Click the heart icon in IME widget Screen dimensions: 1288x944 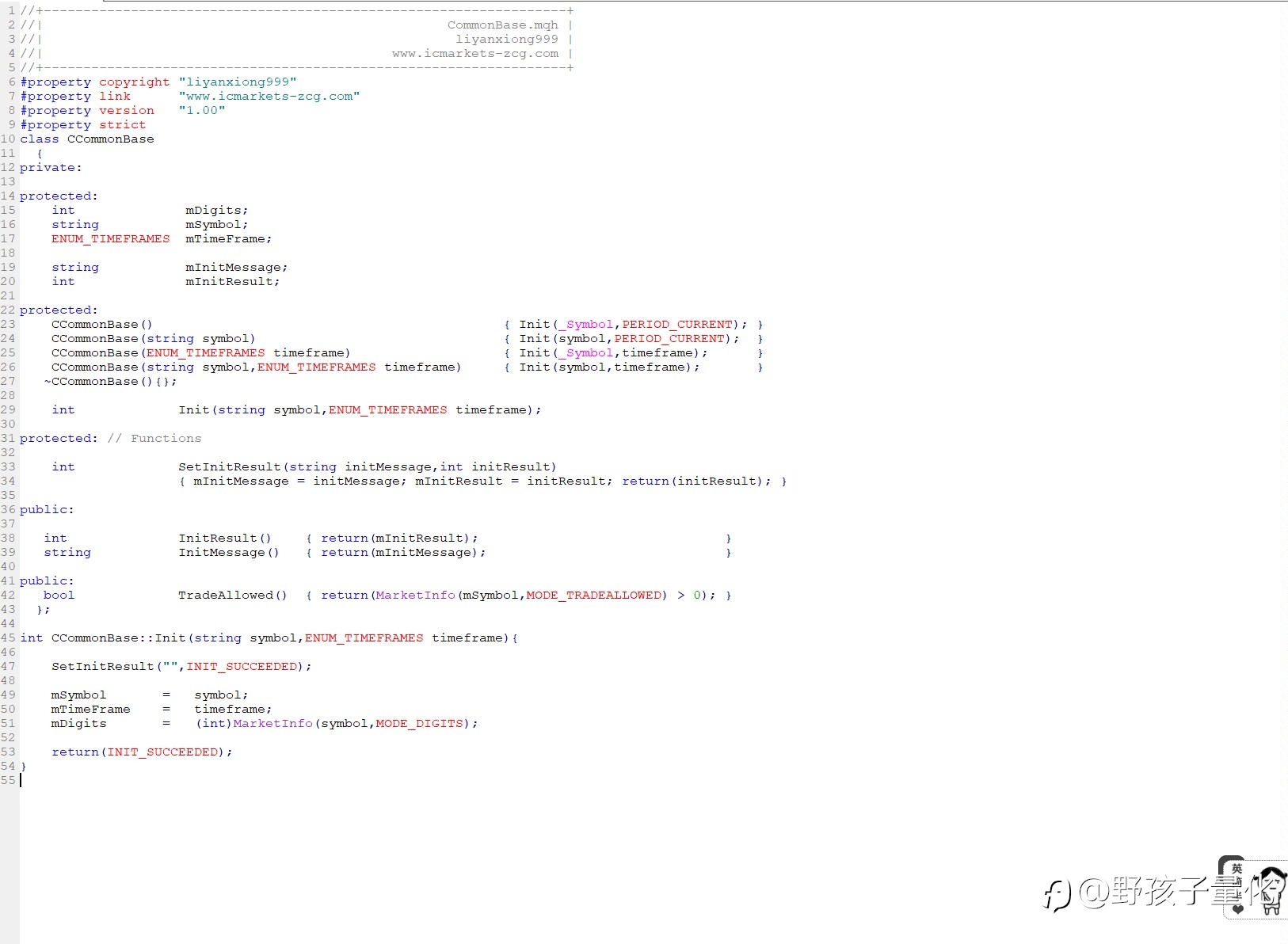coord(1238,909)
